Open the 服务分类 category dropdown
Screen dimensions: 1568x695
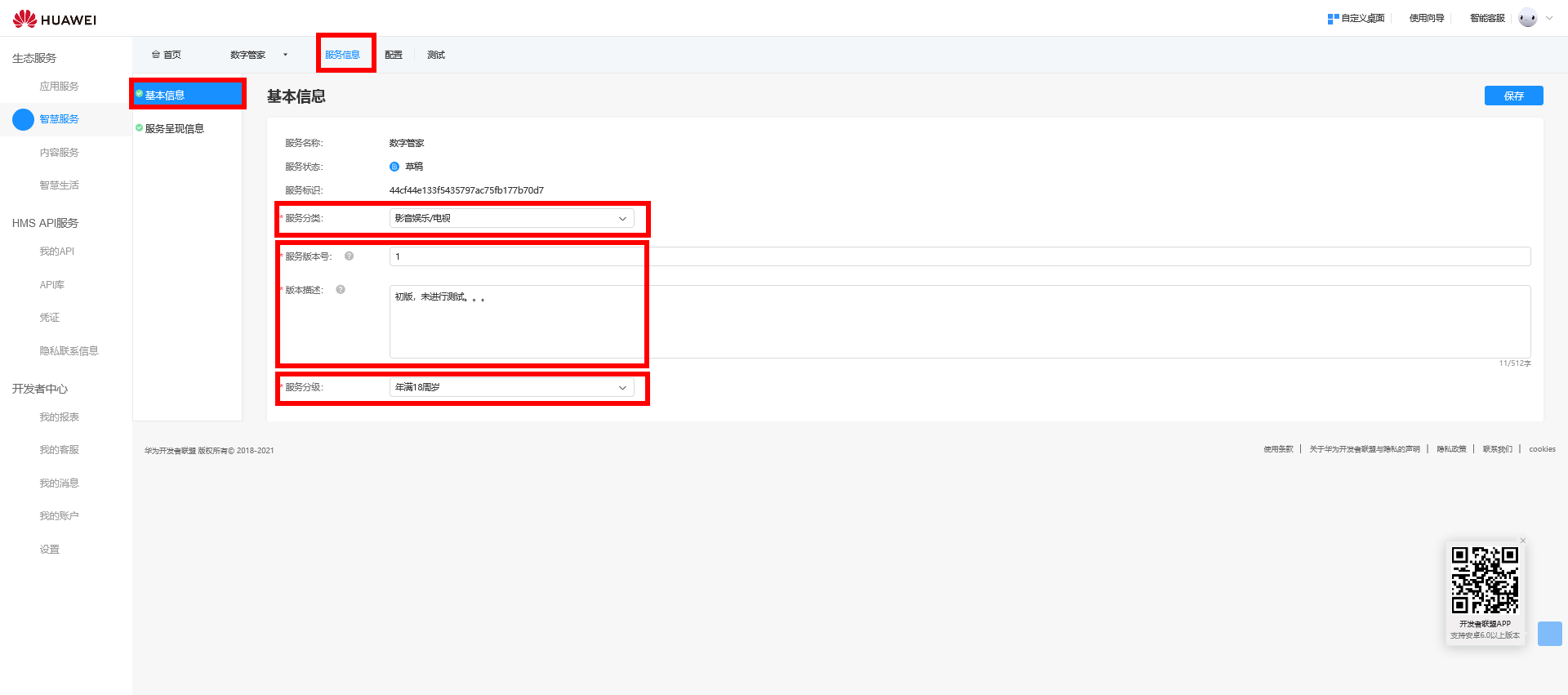click(512, 218)
